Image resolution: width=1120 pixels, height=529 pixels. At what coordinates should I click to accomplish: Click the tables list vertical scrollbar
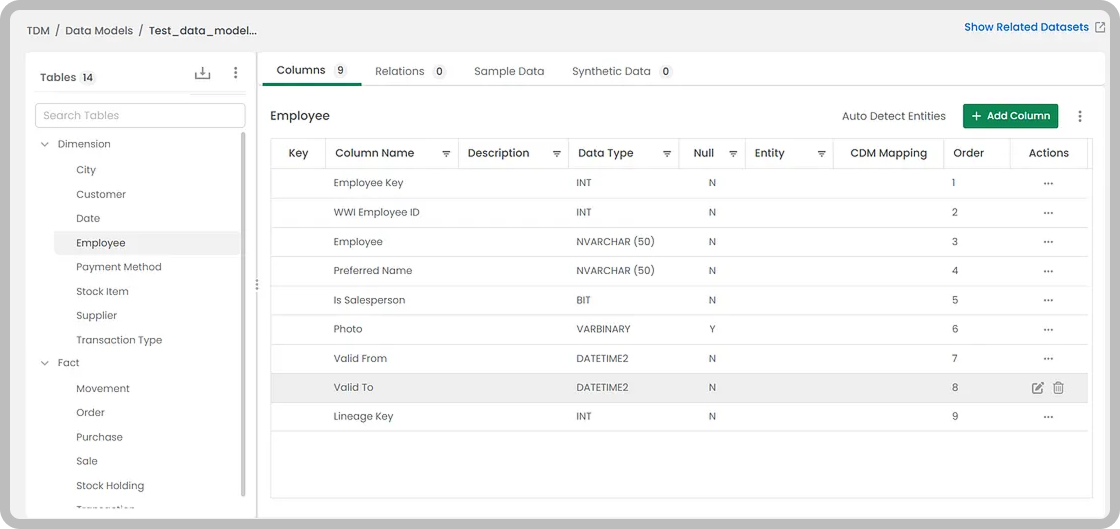[244, 313]
